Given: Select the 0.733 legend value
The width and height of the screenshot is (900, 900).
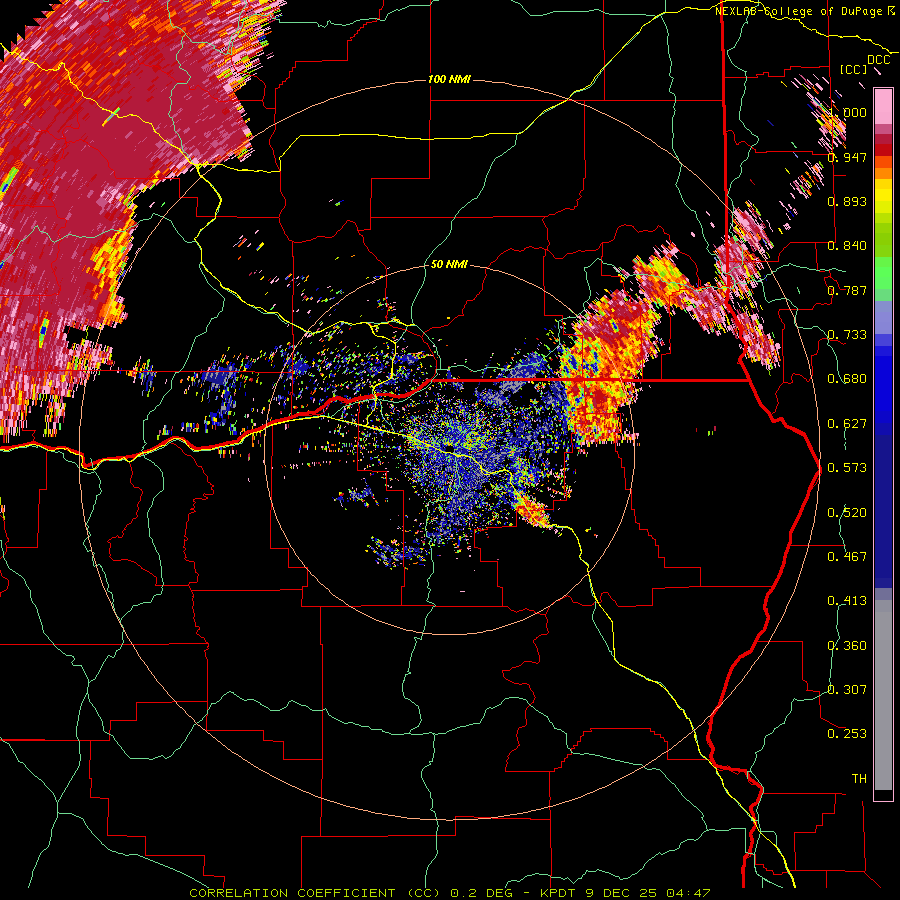Looking at the screenshot, I should 847,334.
